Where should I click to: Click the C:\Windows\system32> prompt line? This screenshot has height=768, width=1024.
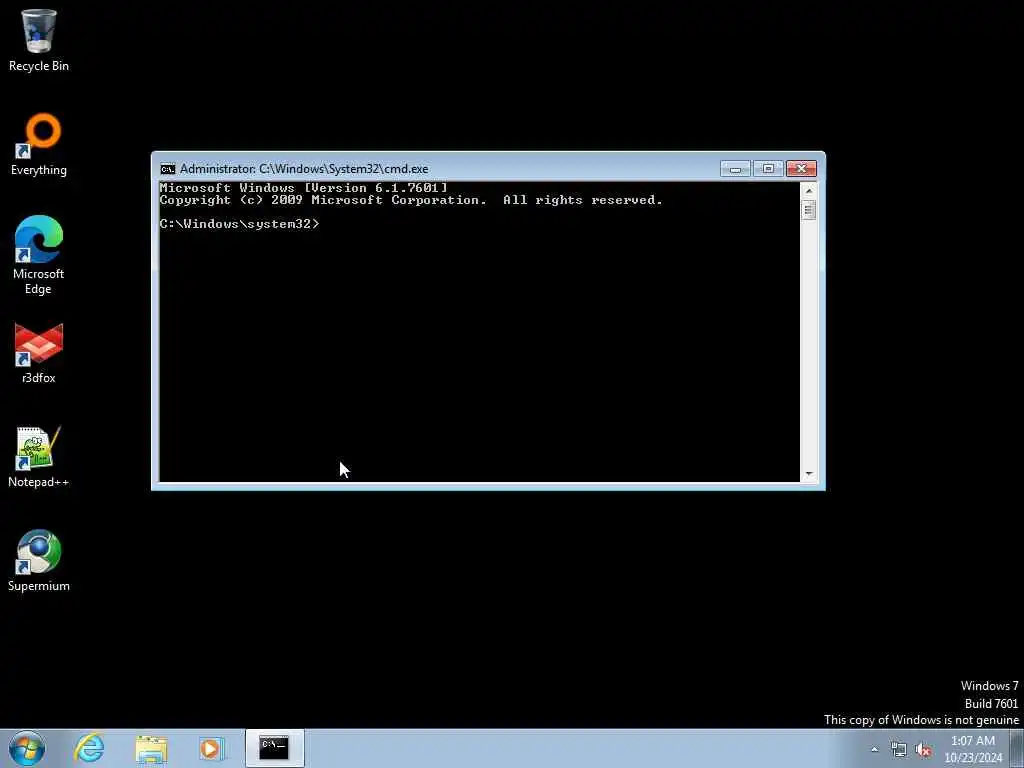240,224
